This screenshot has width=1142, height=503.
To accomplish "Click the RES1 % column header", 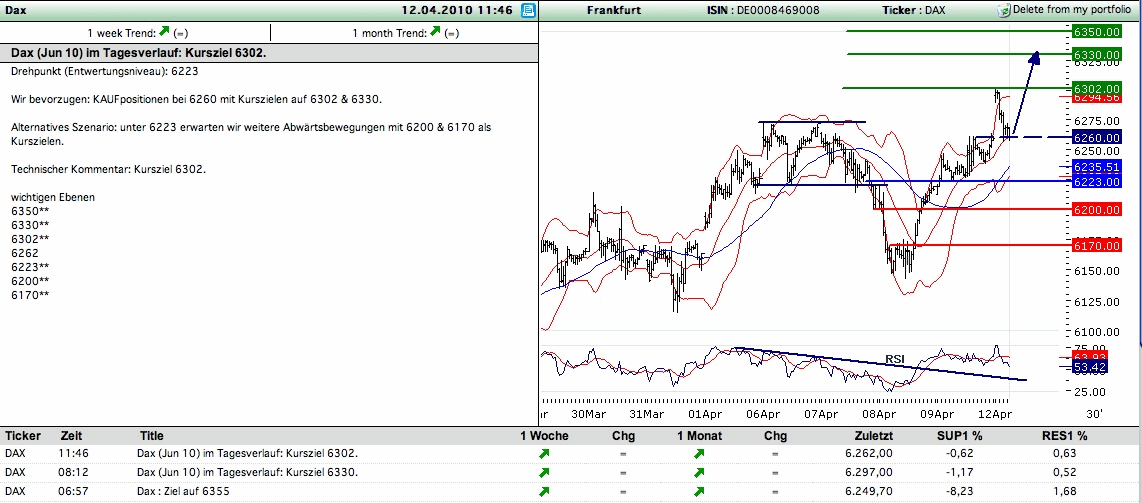I will [x=1064, y=436].
